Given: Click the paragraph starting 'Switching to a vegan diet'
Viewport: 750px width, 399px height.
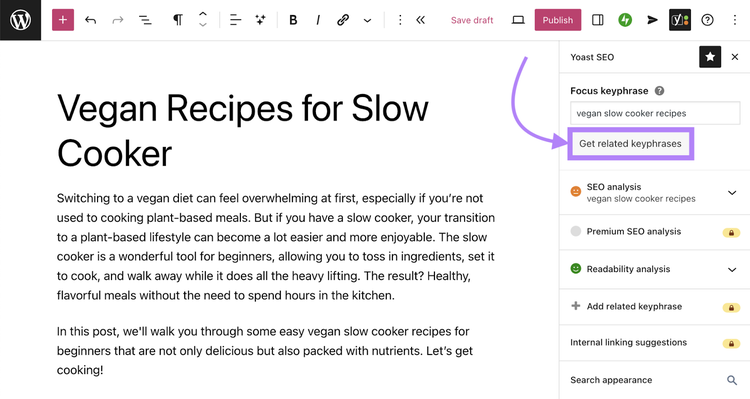Looking at the screenshot, I should click(276, 247).
